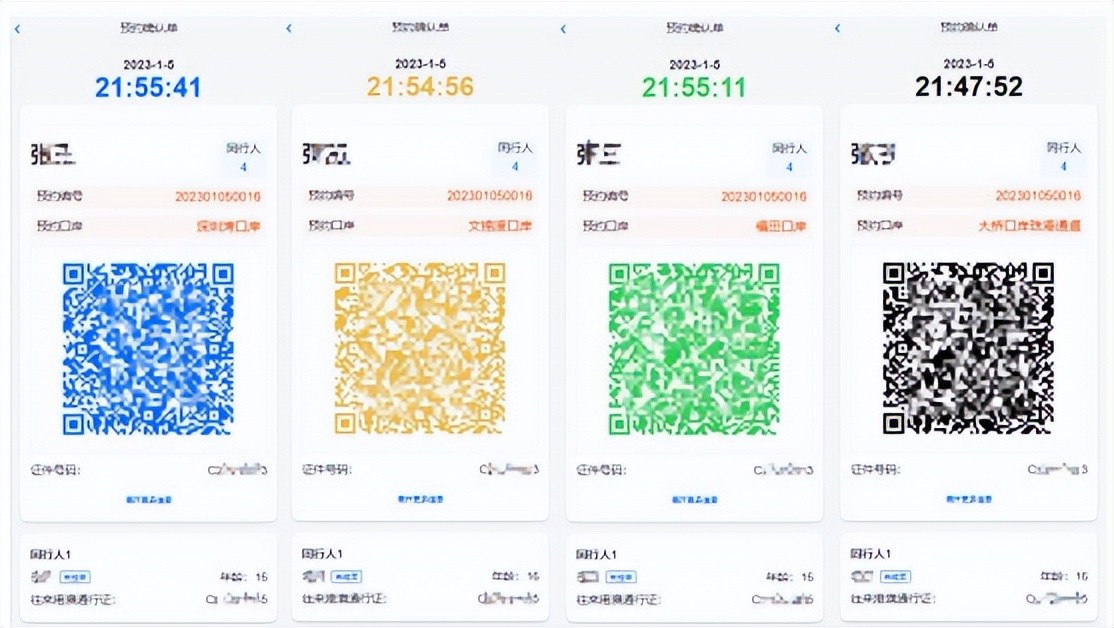1114x628 pixels.
Task: Click the blue 21:55:41 time display
Action: click(148, 87)
